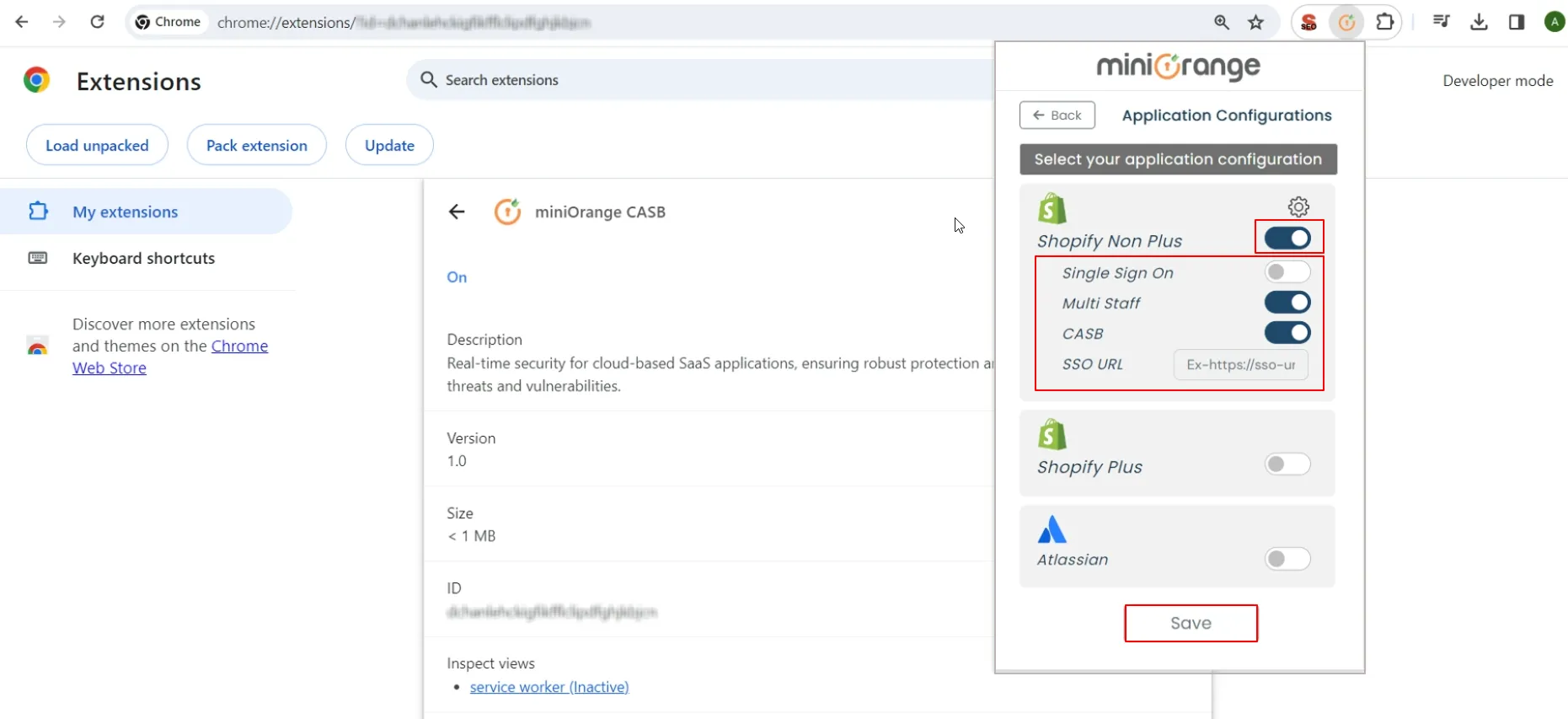Click the 'On' status text
Screen dimensions: 1568x719
point(457,277)
